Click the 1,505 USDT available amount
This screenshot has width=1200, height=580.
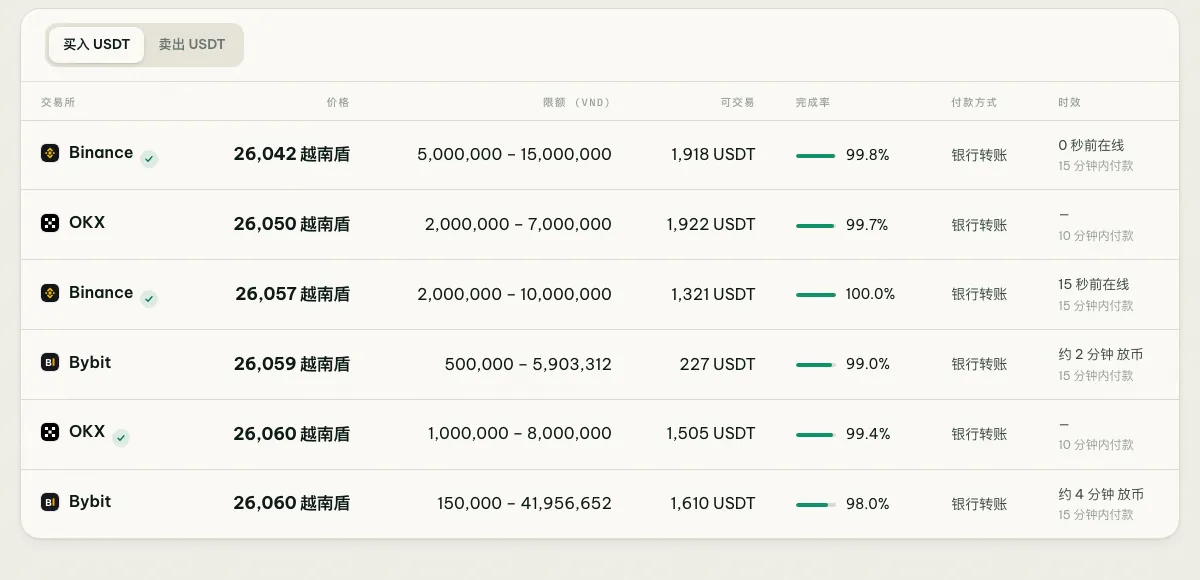[x=711, y=434]
